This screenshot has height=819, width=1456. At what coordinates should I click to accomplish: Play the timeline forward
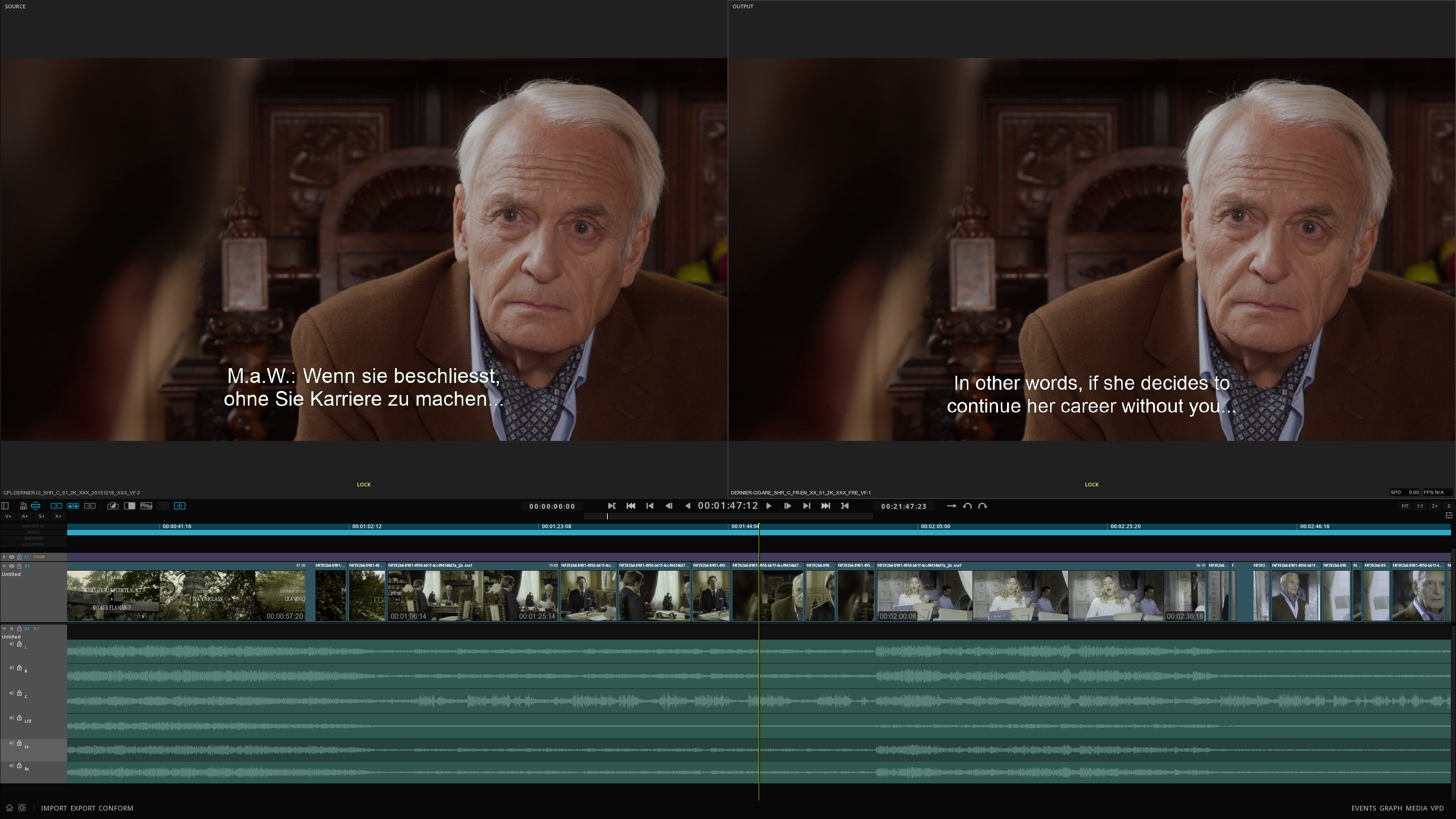(x=769, y=506)
